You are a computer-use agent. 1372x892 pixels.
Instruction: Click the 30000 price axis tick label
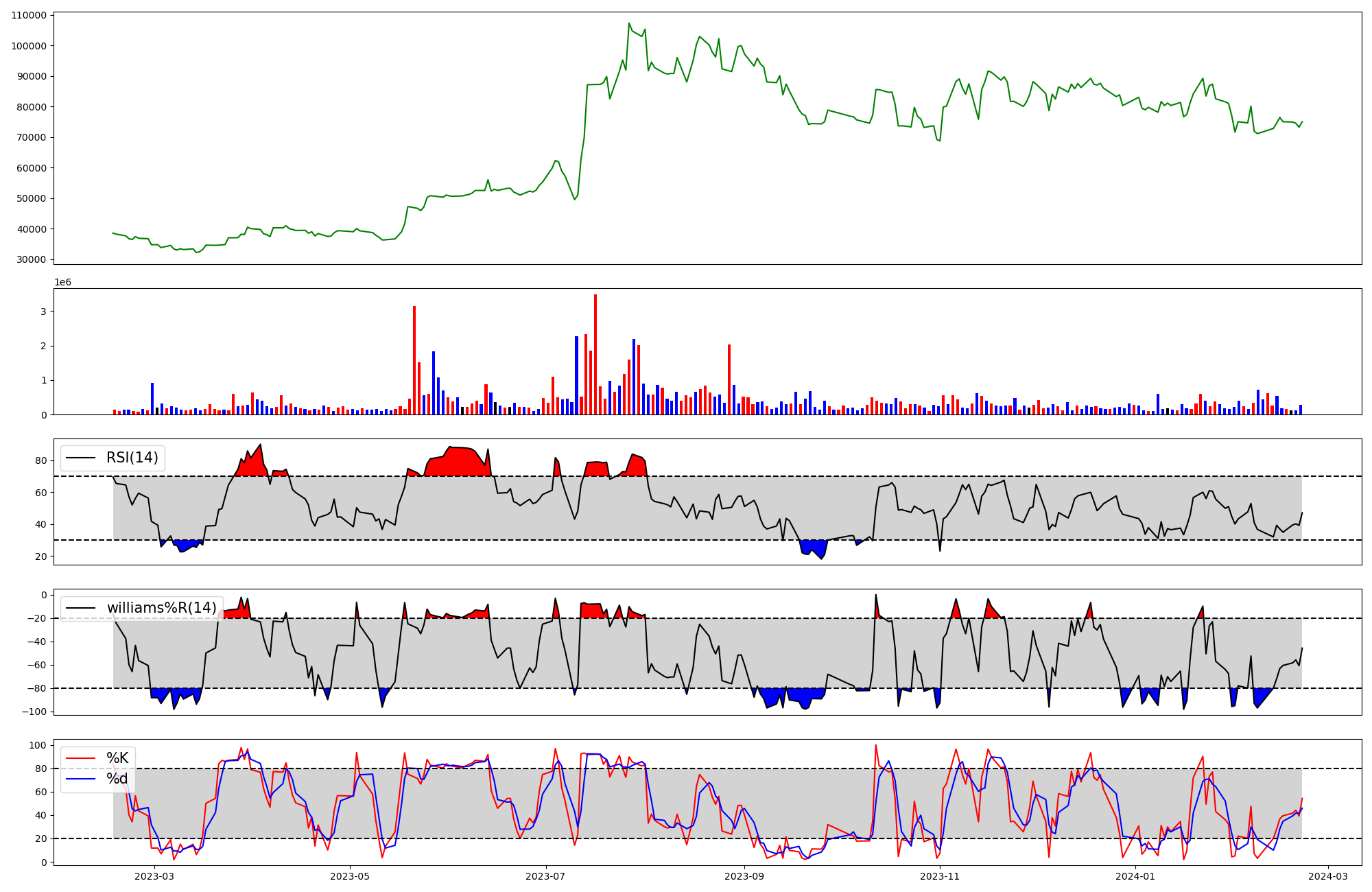[32, 259]
